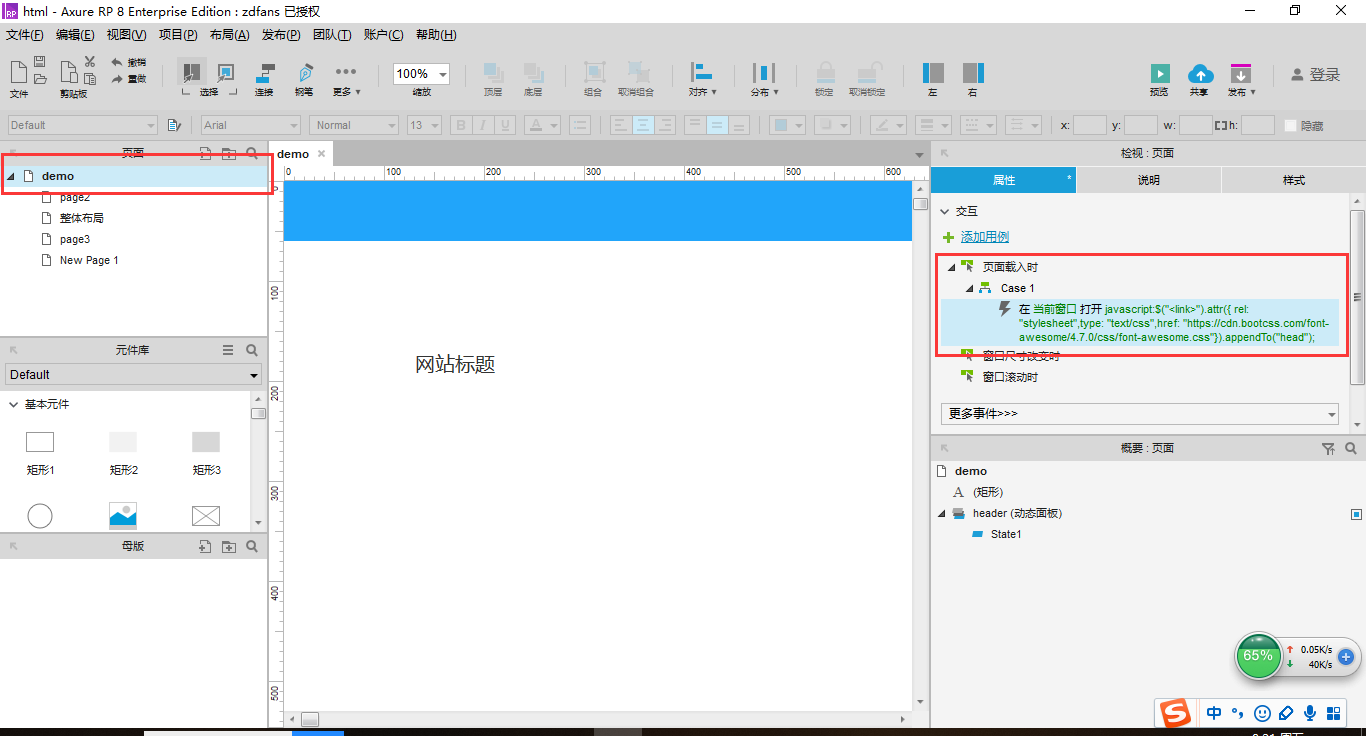
Task: Toggle the right (右) panels icon
Action: (973, 73)
